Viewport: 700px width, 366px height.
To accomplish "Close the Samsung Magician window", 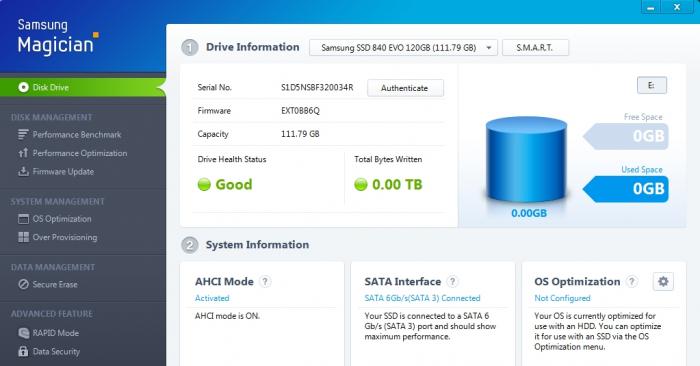I will (677, 7).
